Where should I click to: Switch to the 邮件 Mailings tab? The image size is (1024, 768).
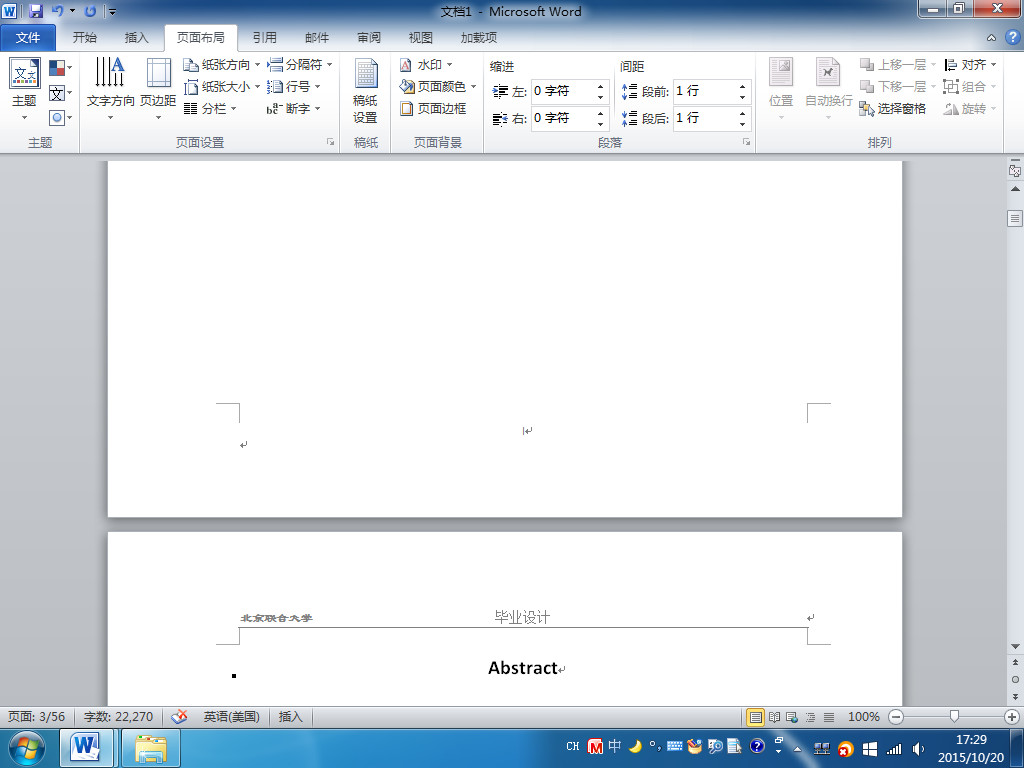317,38
